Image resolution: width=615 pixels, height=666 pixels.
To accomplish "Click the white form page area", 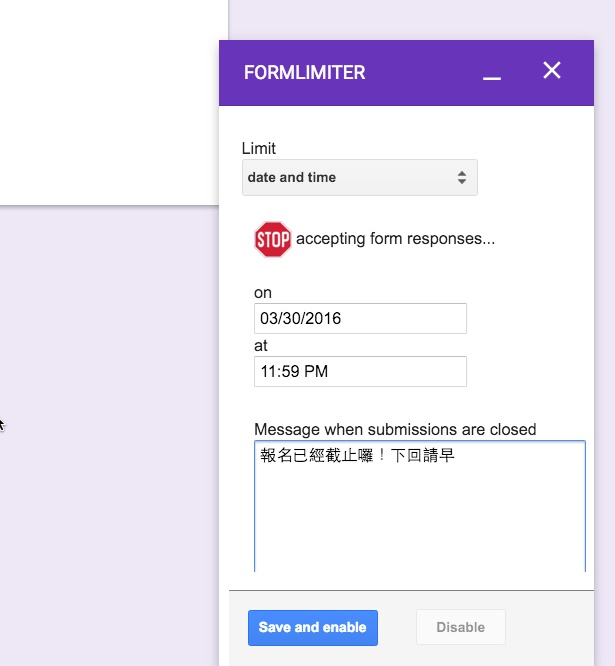I will coord(110,100).
